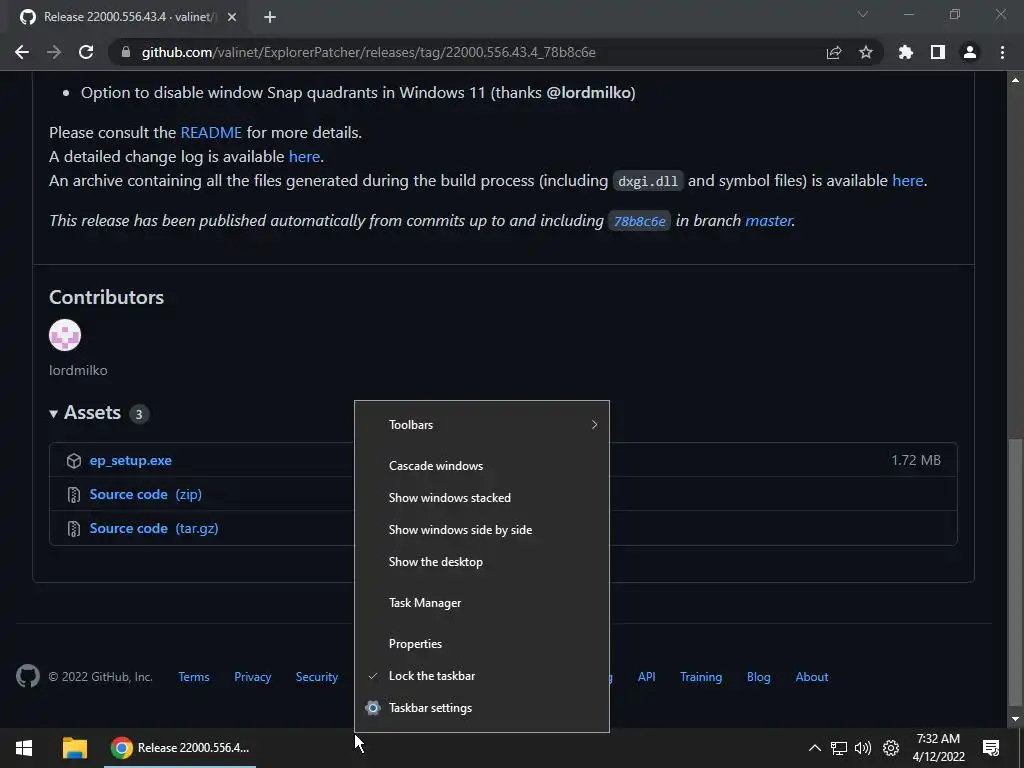Click the scrollbar down arrow
This screenshot has width=1024, height=768.
(1015, 719)
